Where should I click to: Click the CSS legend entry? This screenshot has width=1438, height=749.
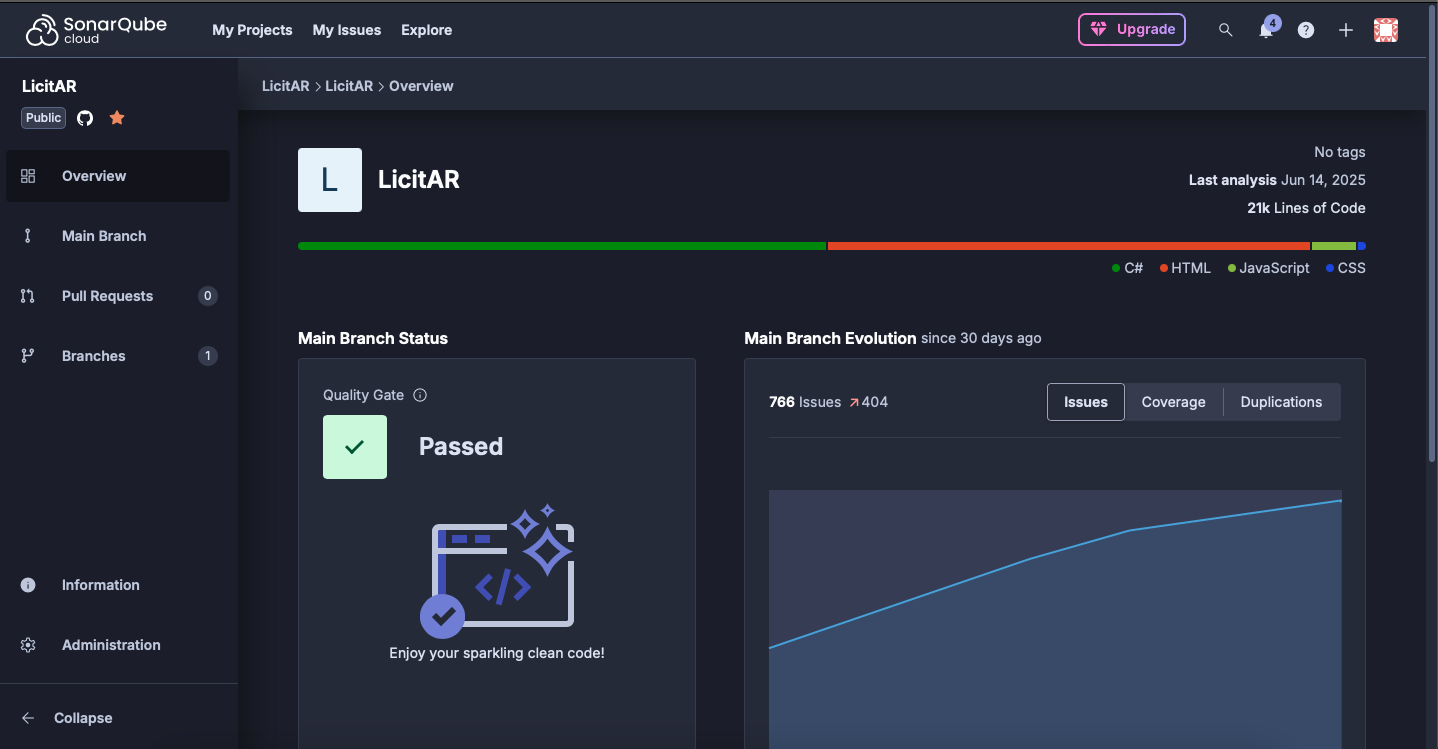(x=1345, y=268)
